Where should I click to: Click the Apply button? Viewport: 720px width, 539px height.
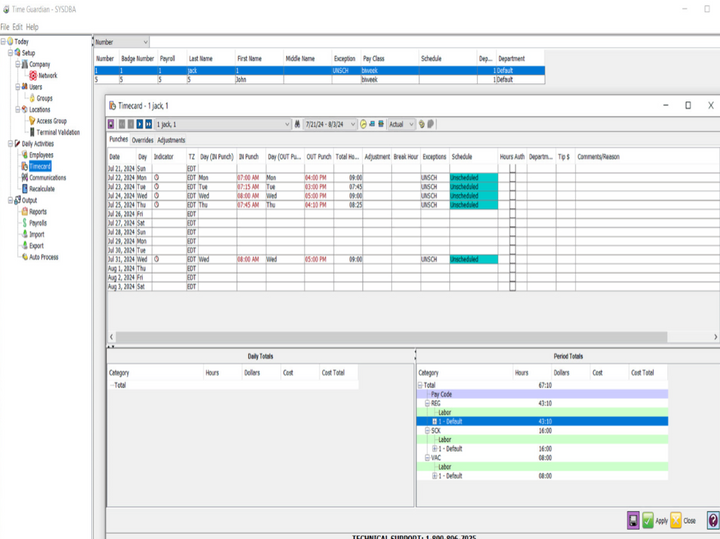click(654, 520)
